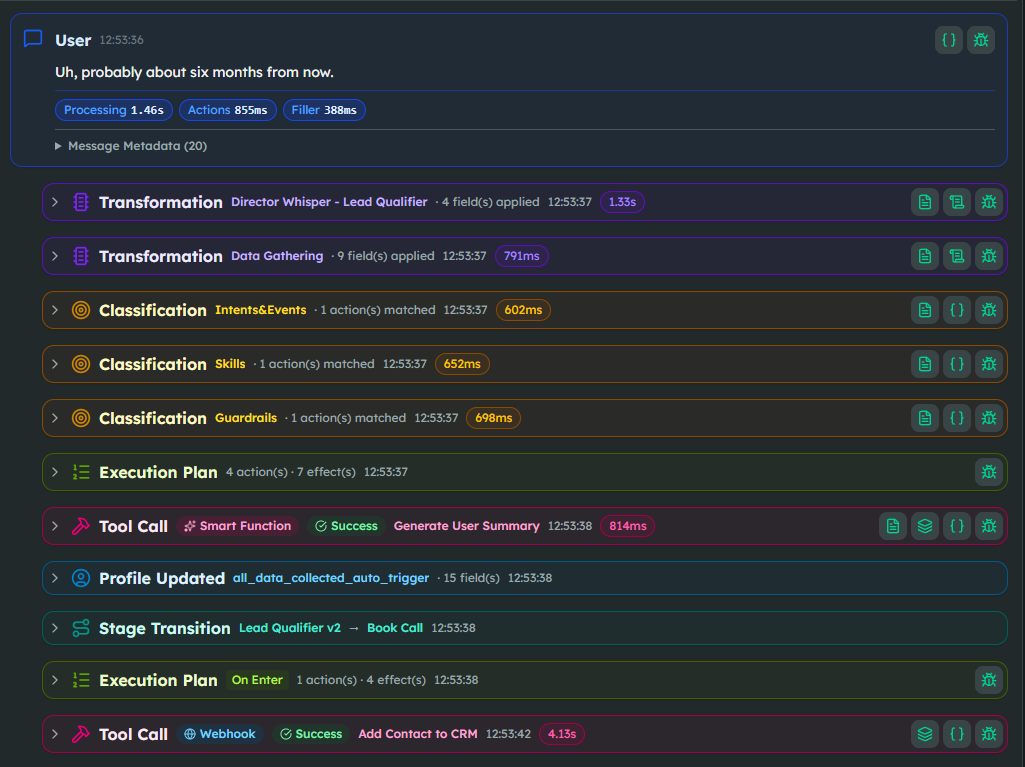This screenshot has height=767, width=1025.
Task: Open layers icon on Generate User Summary row
Action: (x=924, y=526)
